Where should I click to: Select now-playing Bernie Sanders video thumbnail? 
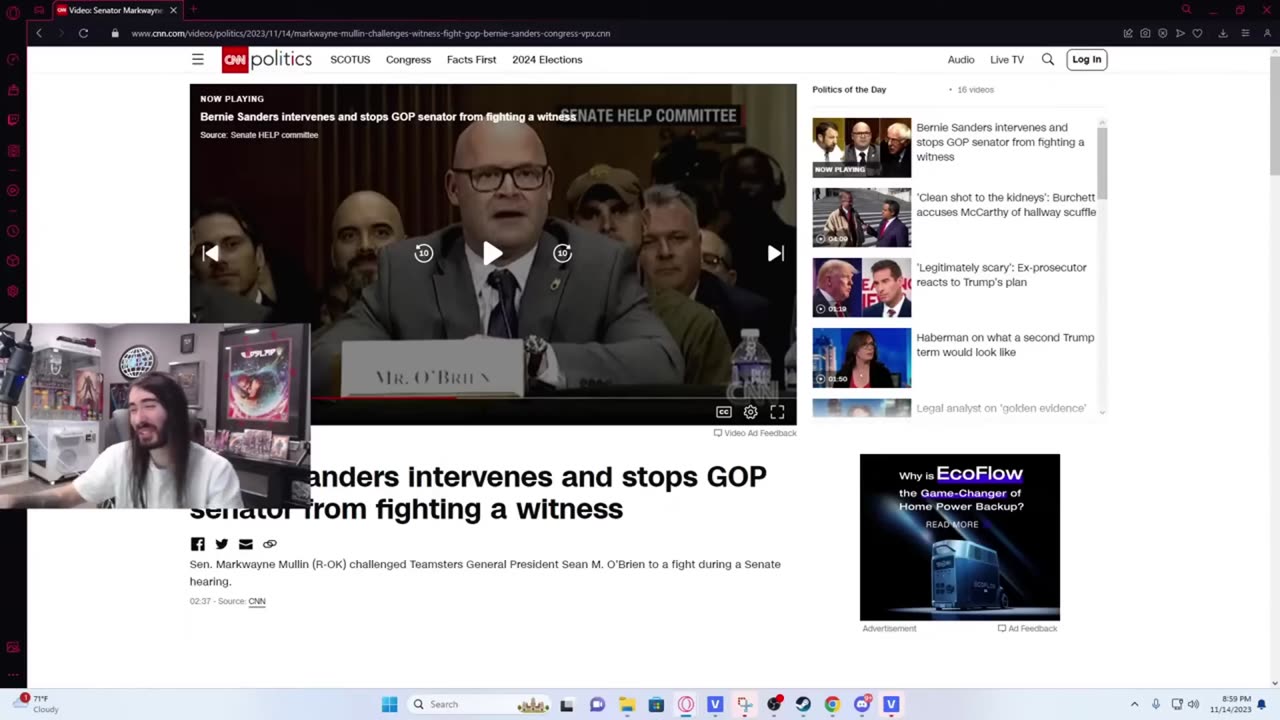coord(861,147)
